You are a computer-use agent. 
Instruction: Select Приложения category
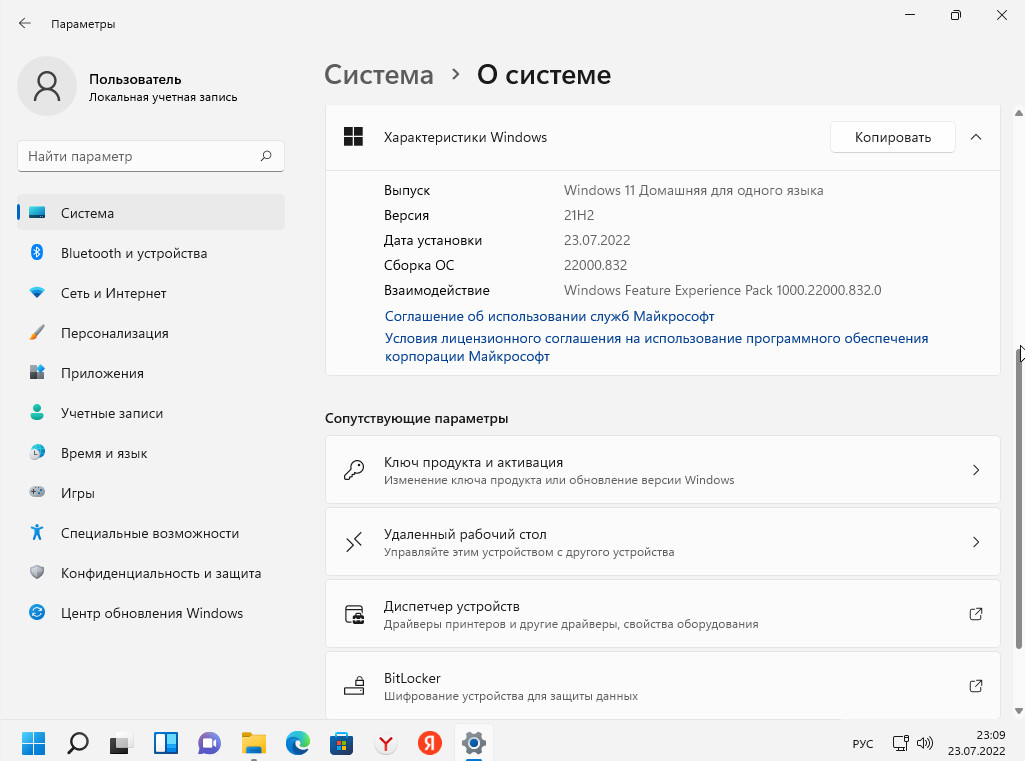[x=151, y=372]
